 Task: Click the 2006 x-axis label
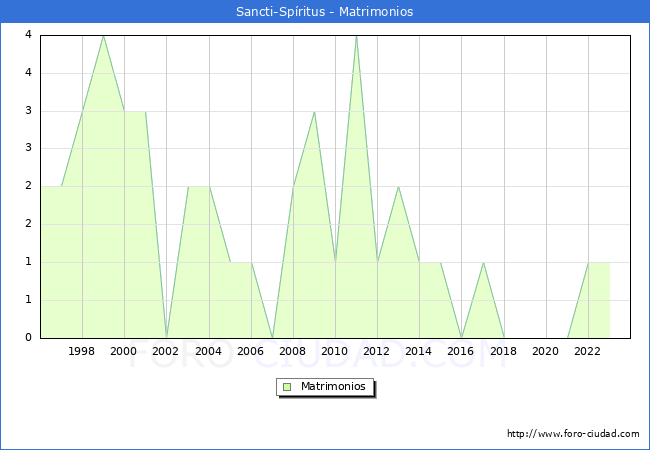(x=250, y=351)
